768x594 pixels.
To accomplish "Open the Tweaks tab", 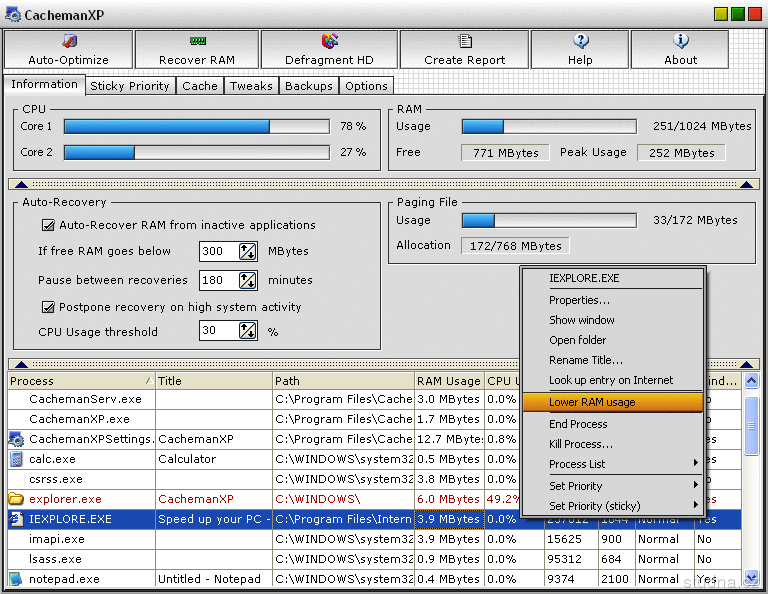I will [251, 86].
